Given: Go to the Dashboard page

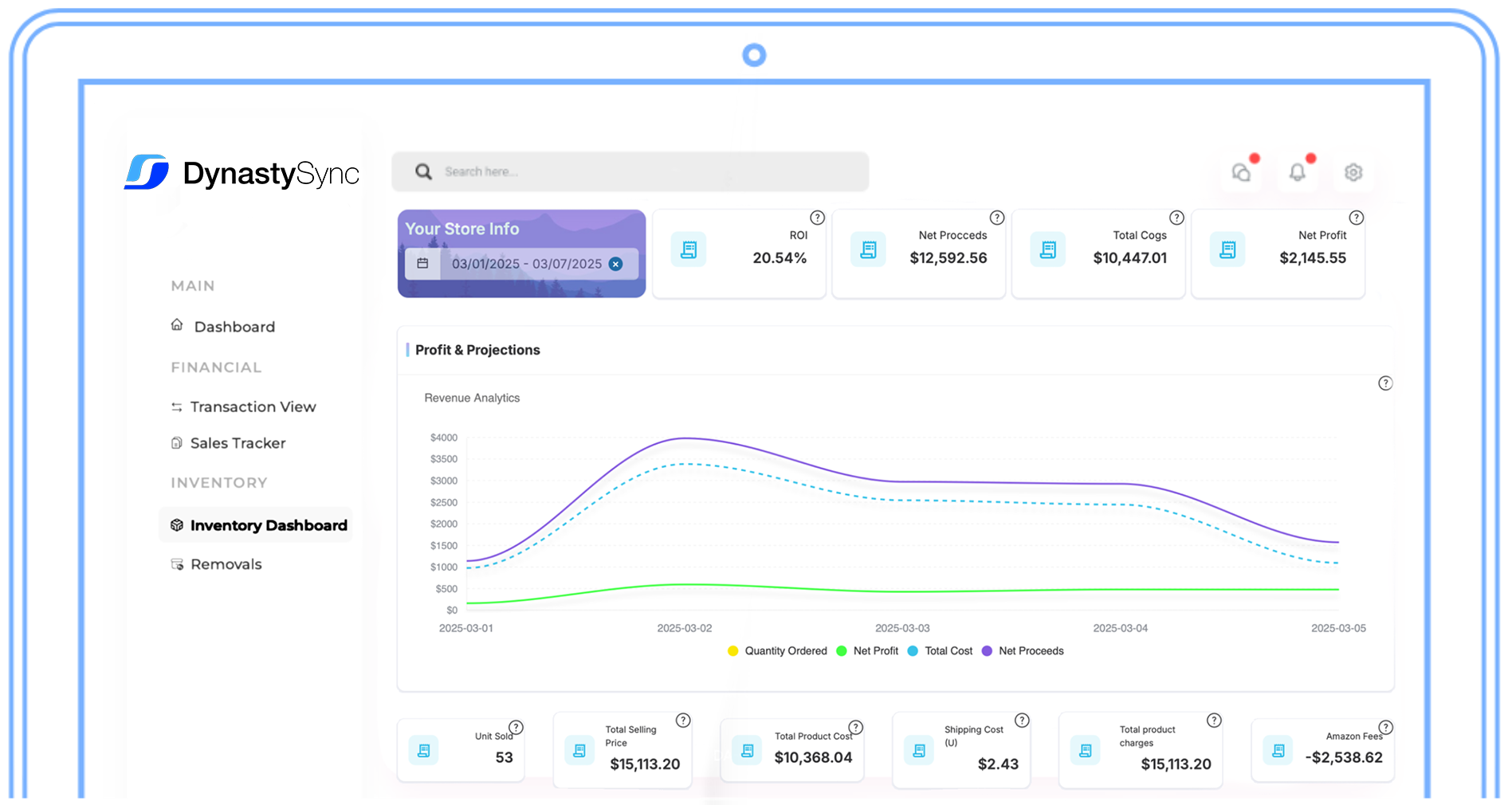Looking at the screenshot, I should pos(234,327).
